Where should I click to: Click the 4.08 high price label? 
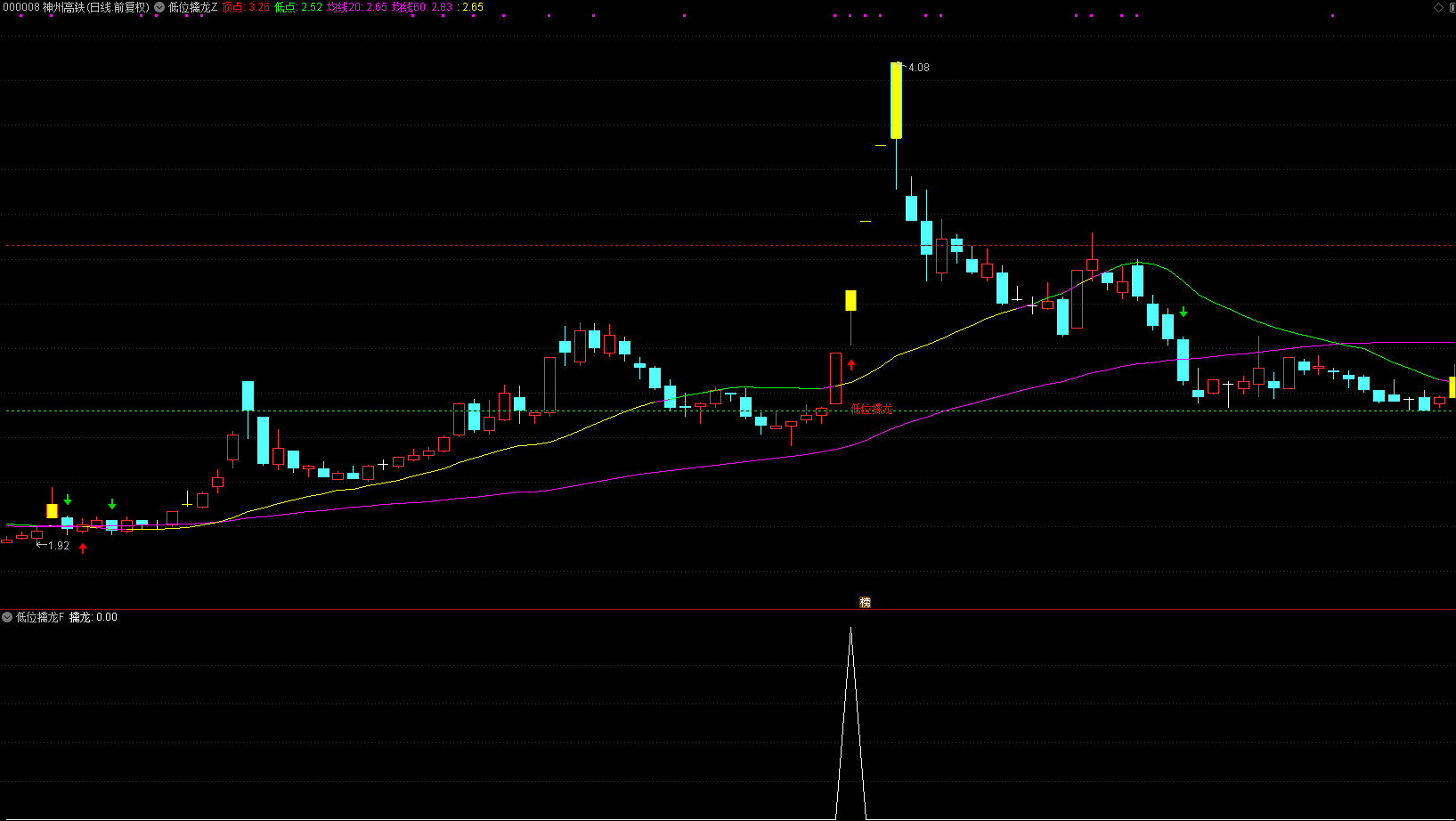pyautogui.click(x=919, y=68)
